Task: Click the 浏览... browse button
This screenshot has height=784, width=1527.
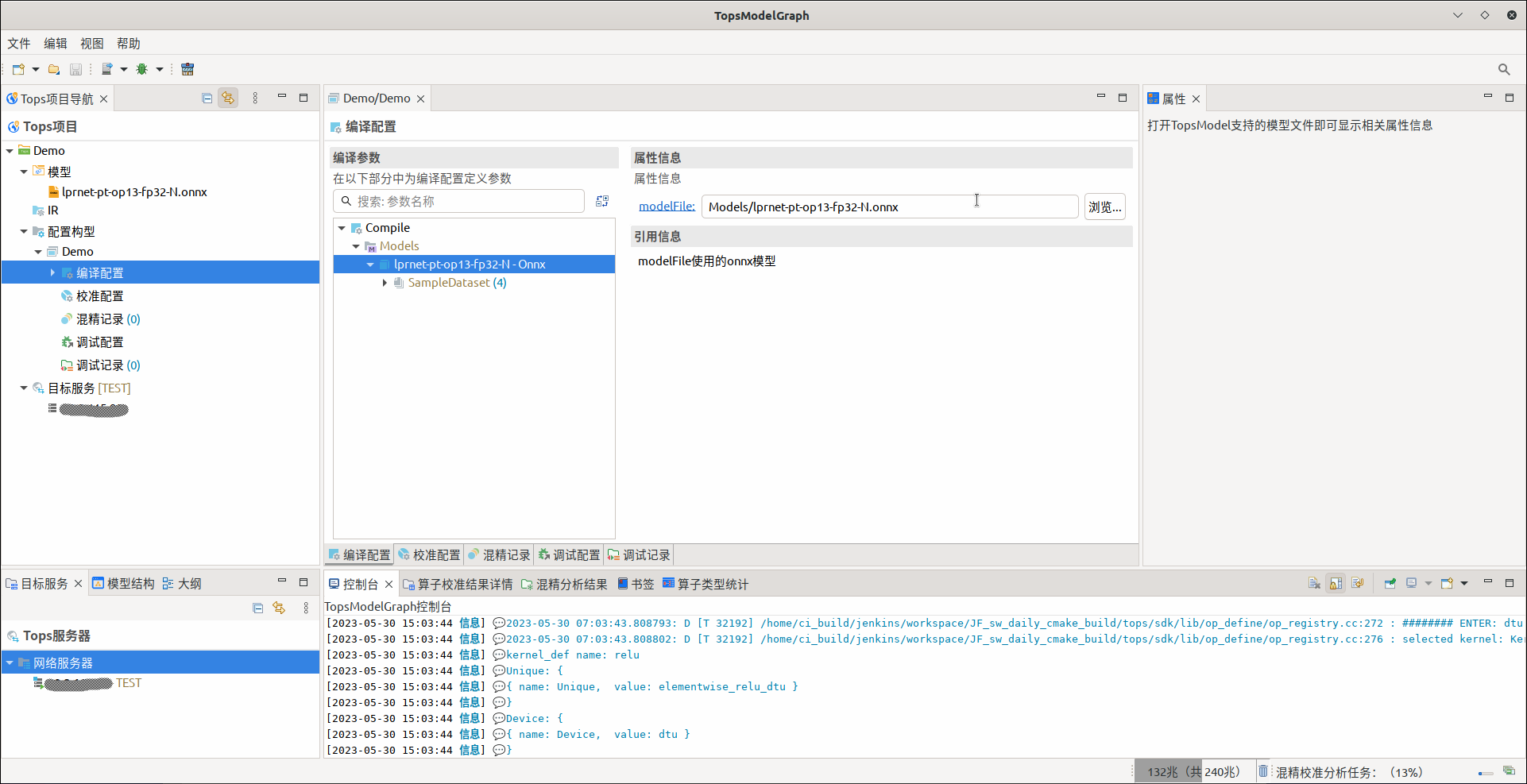Action: tap(1104, 207)
